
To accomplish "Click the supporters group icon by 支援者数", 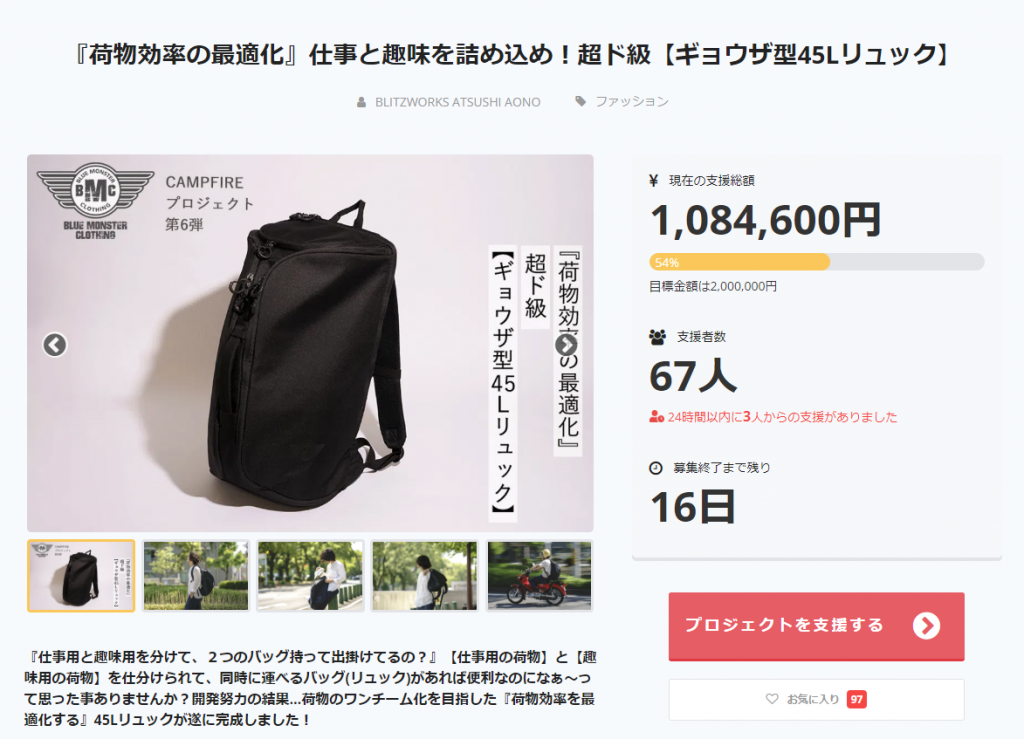I will coord(658,337).
